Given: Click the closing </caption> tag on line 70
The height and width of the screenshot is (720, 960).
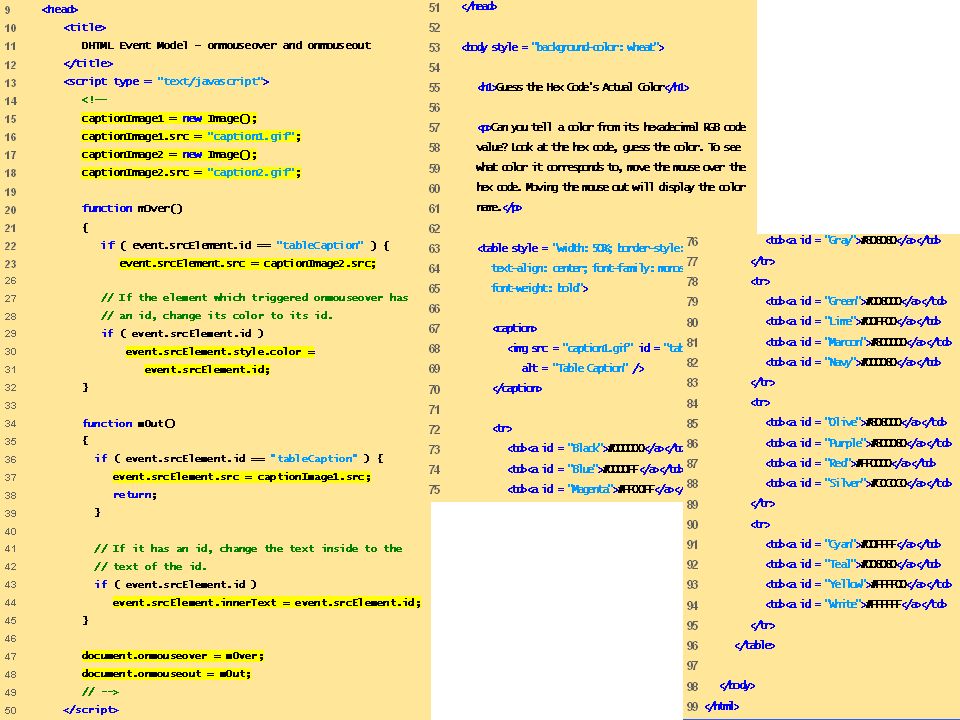Looking at the screenshot, I should pyautogui.click(x=517, y=388).
